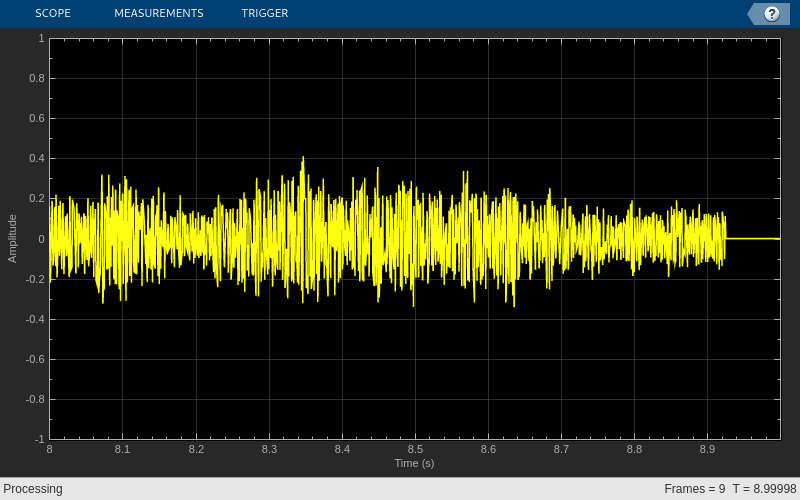
Task: Switch to the MEASUREMENTS tab
Action: [159, 13]
